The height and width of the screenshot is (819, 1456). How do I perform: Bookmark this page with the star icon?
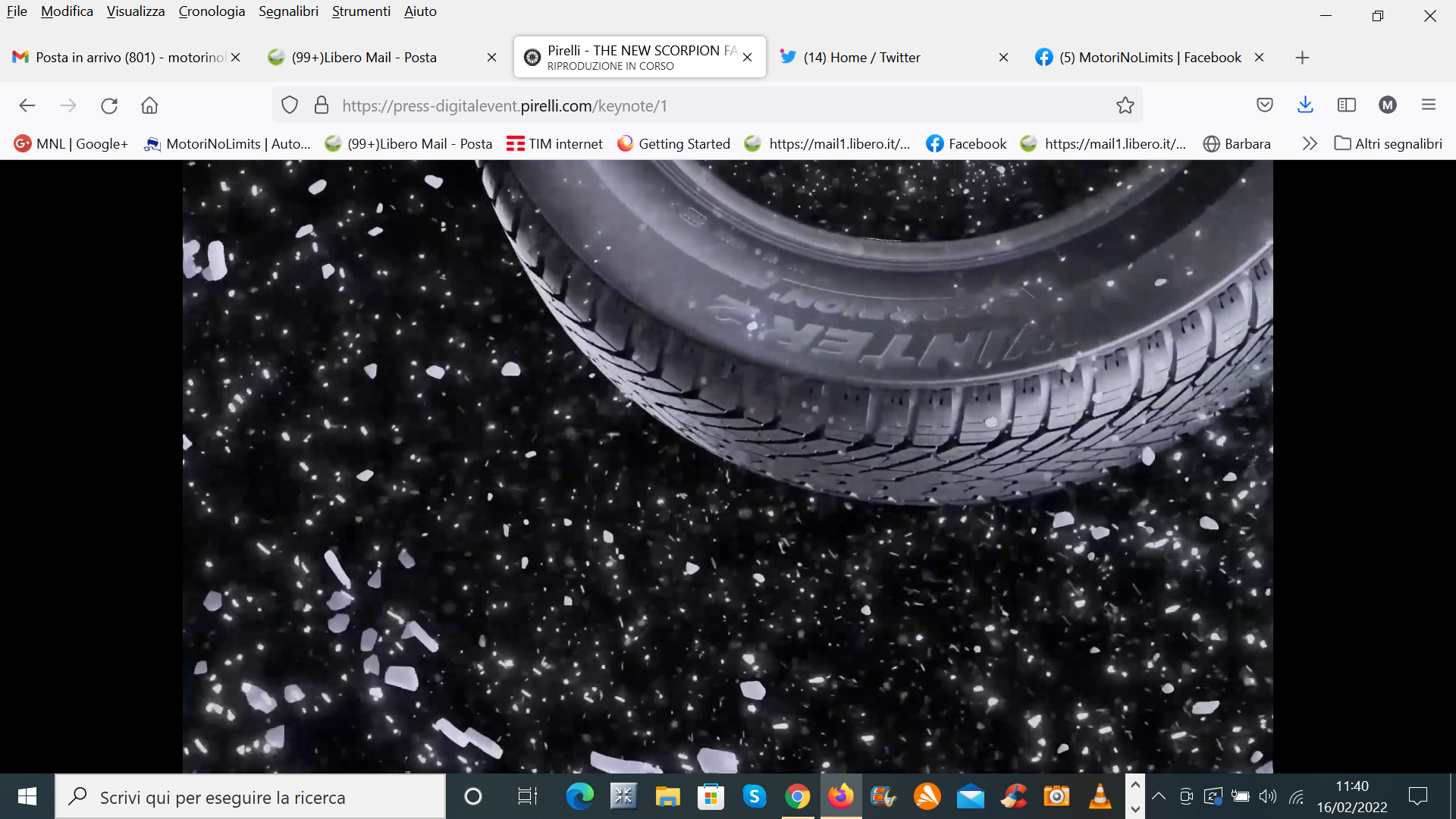(1125, 105)
